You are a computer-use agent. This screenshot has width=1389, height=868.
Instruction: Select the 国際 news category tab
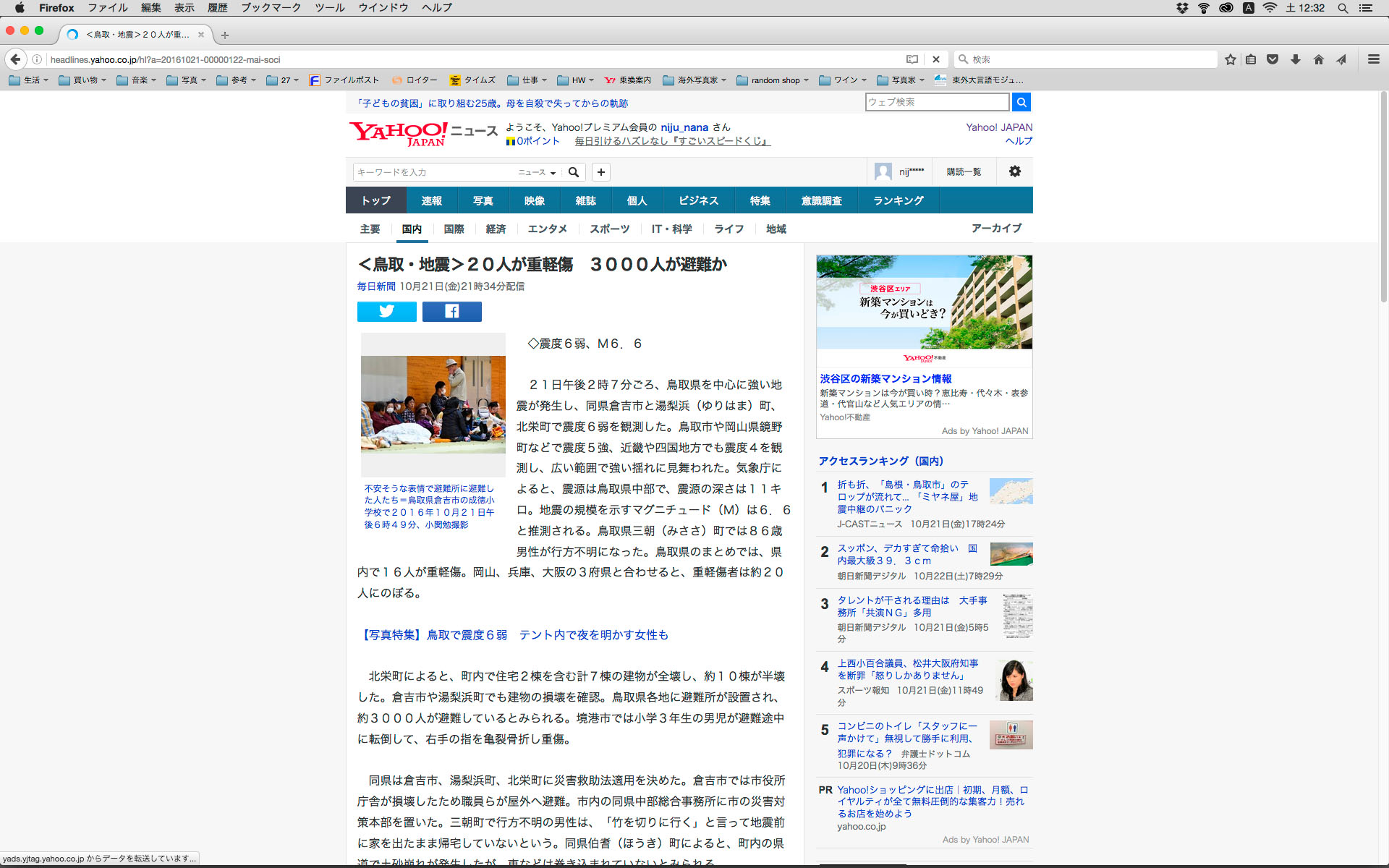tap(454, 229)
